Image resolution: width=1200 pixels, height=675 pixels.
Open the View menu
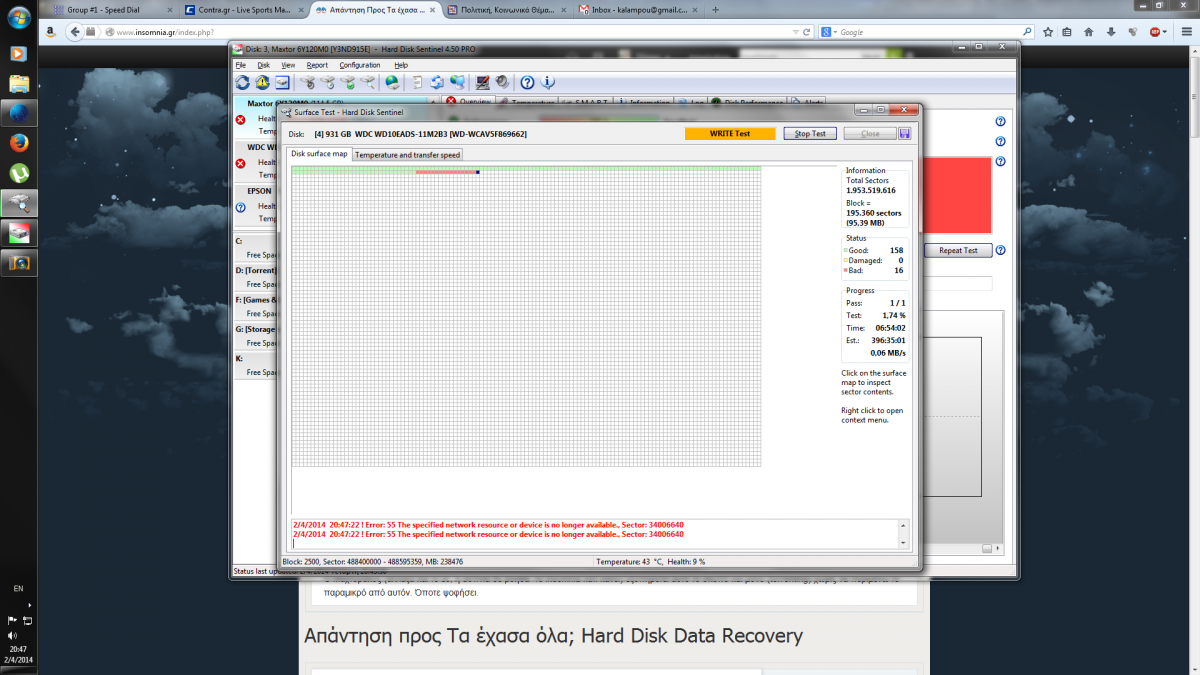pos(288,65)
